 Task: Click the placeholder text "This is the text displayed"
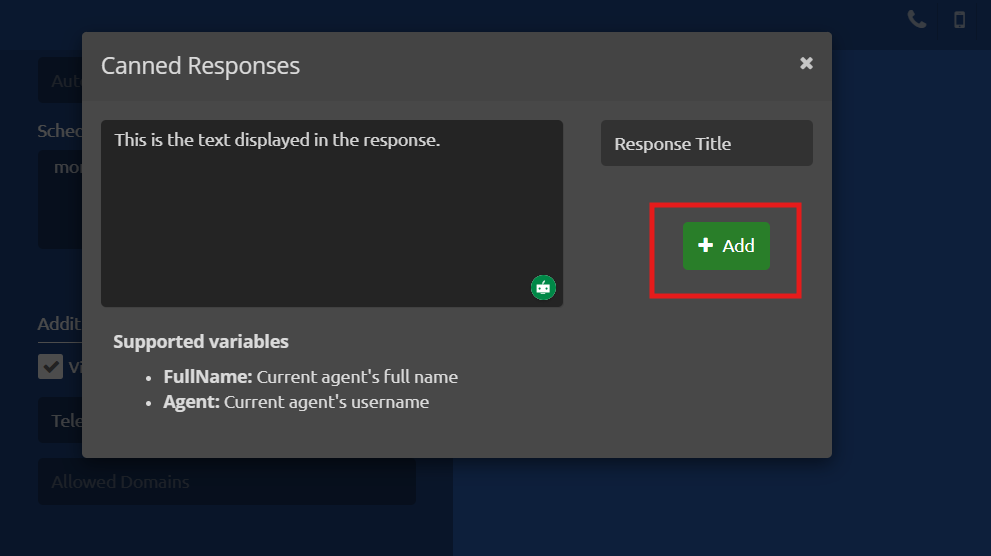point(277,140)
